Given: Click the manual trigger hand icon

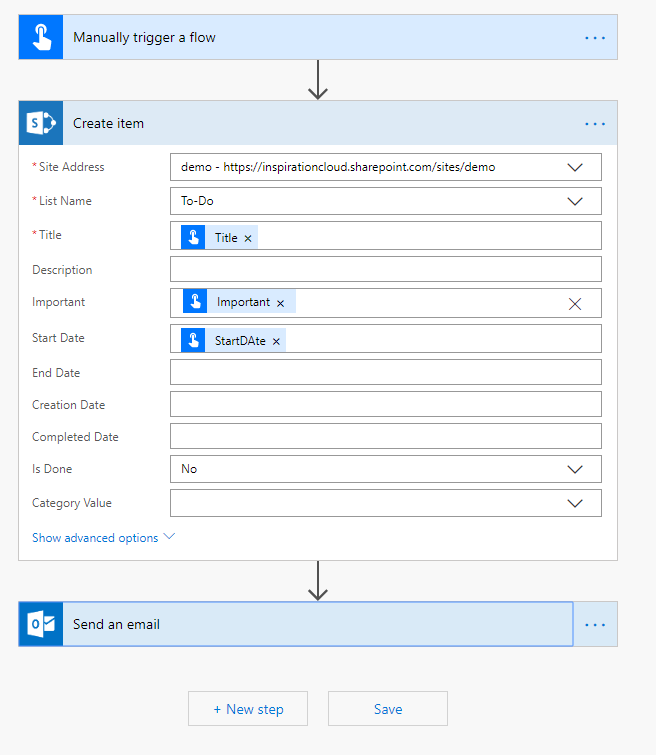Looking at the screenshot, I should coord(41,37).
